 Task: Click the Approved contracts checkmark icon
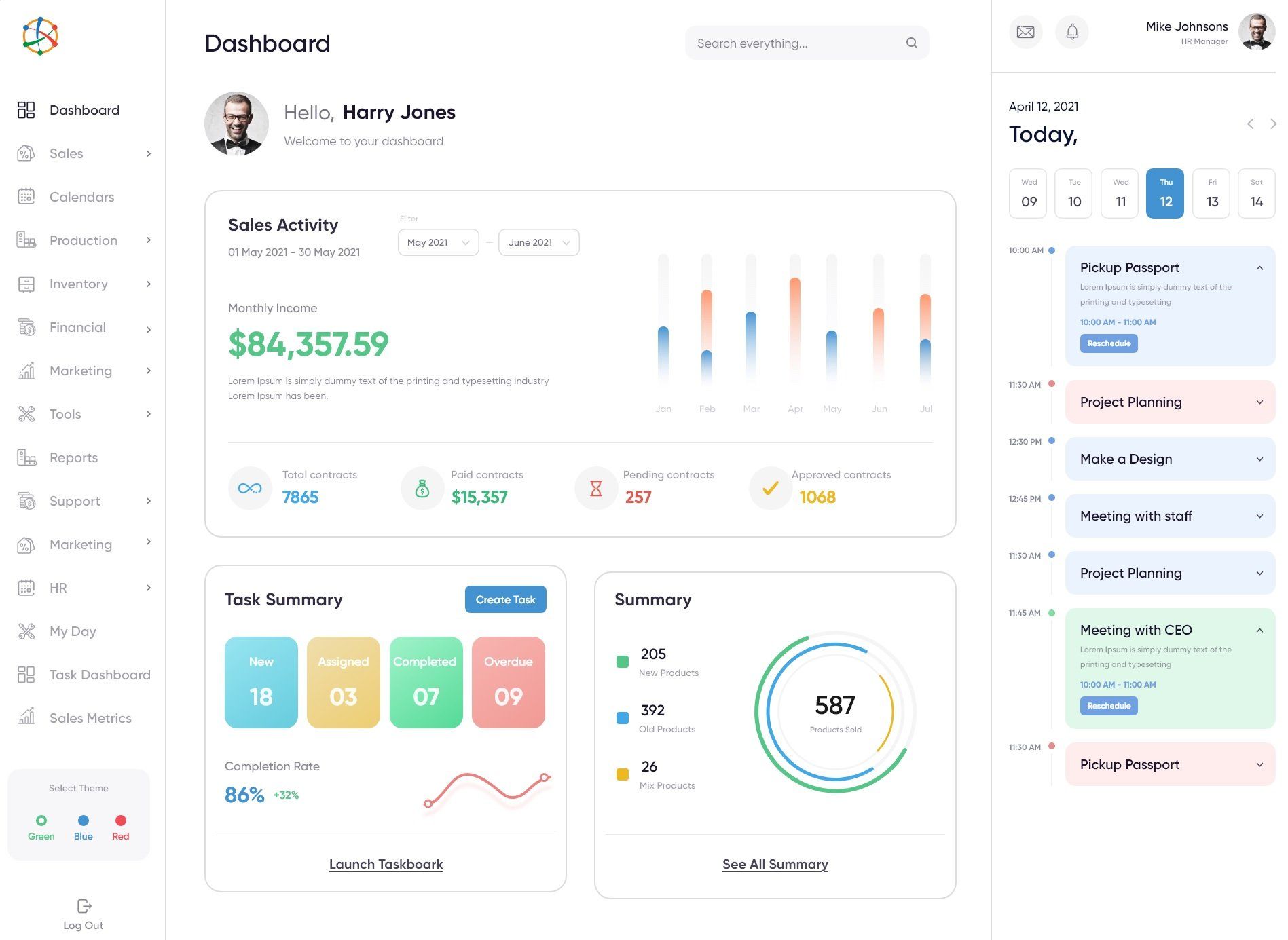click(x=770, y=488)
